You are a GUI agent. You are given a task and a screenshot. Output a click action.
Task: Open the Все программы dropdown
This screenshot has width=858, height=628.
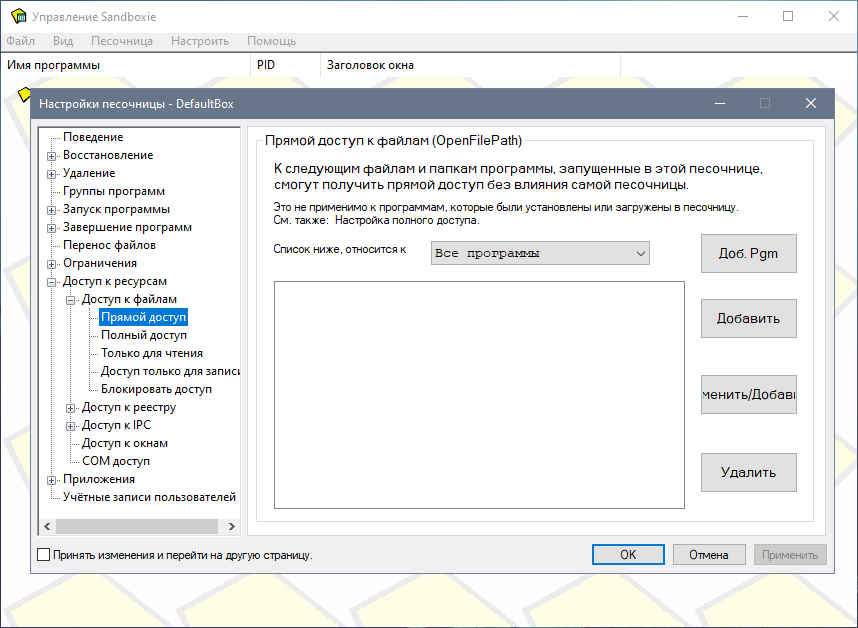pos(540,254)
